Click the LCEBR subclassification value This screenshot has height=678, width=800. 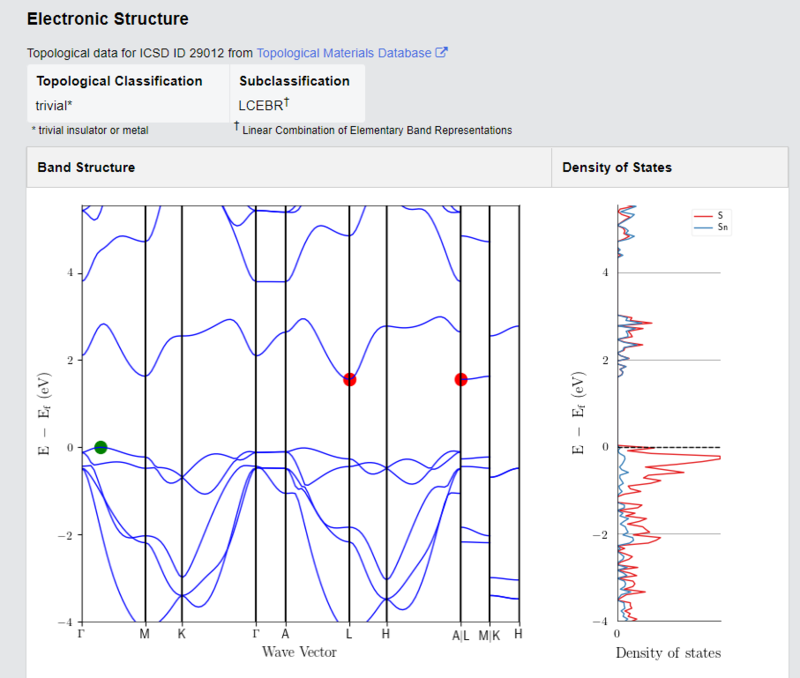264,105
